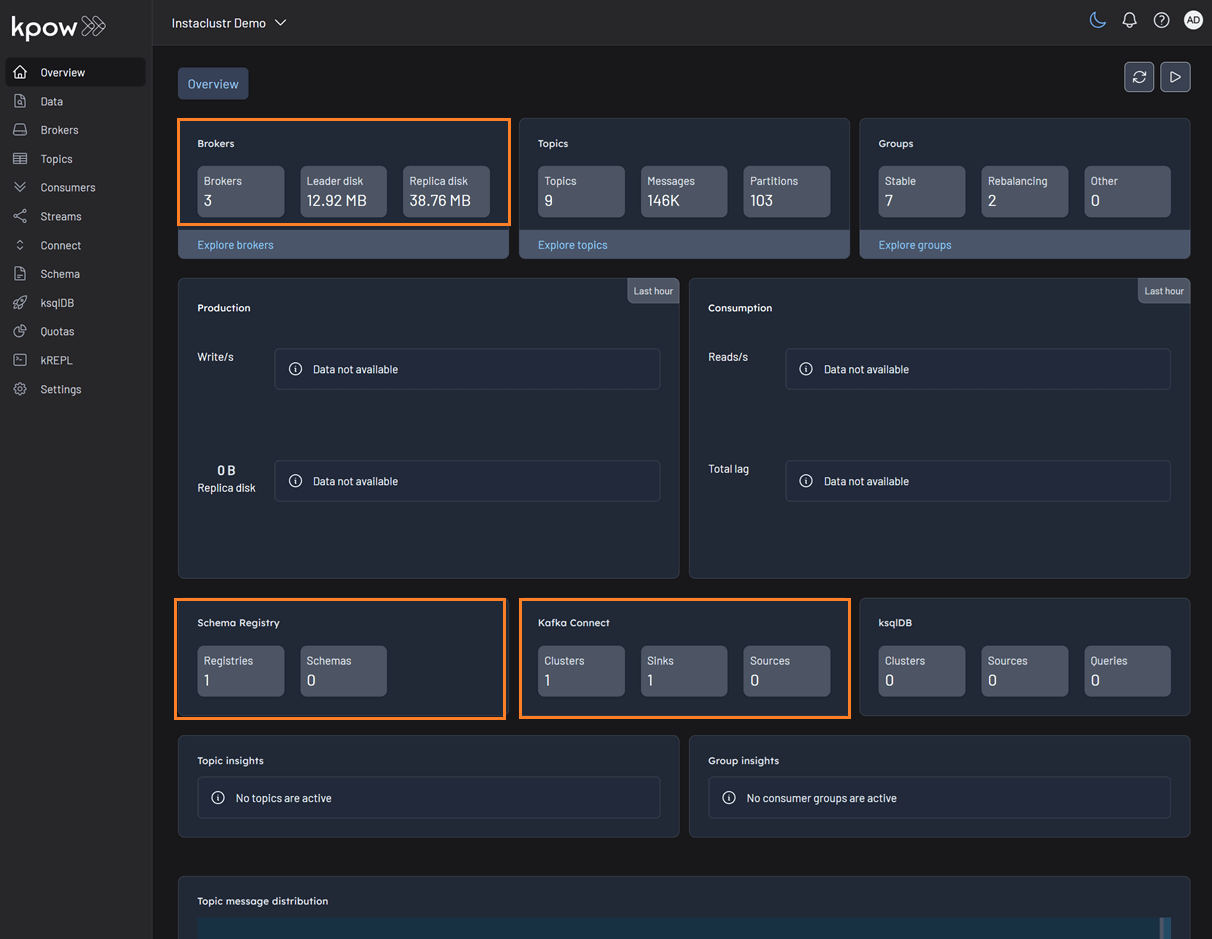Click info icon in Total lag data box
This screenshot has height=939, width=1212.
click(x=806, y=481)
